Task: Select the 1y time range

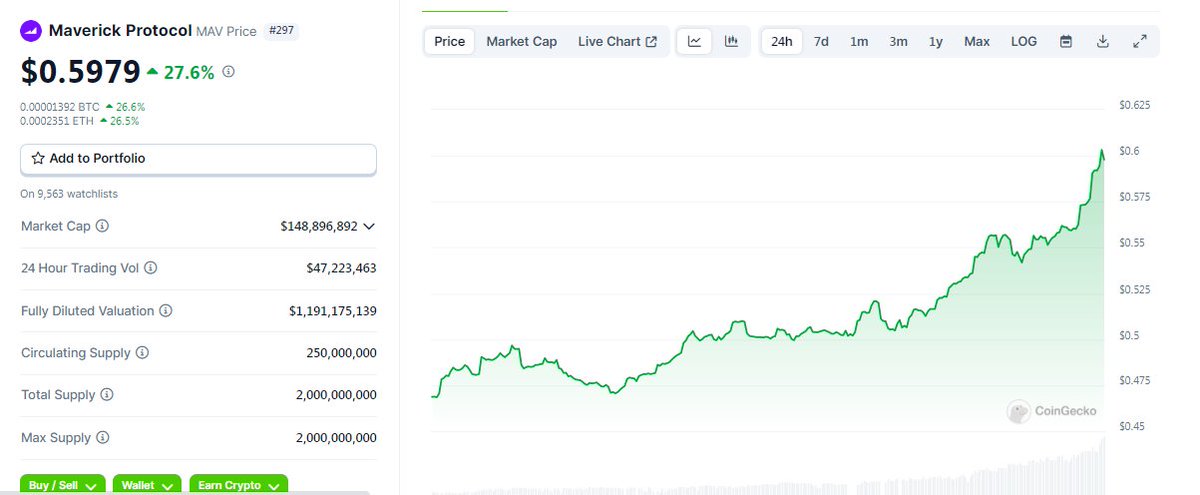Action: pyautogui.click(x=936, y=41)
